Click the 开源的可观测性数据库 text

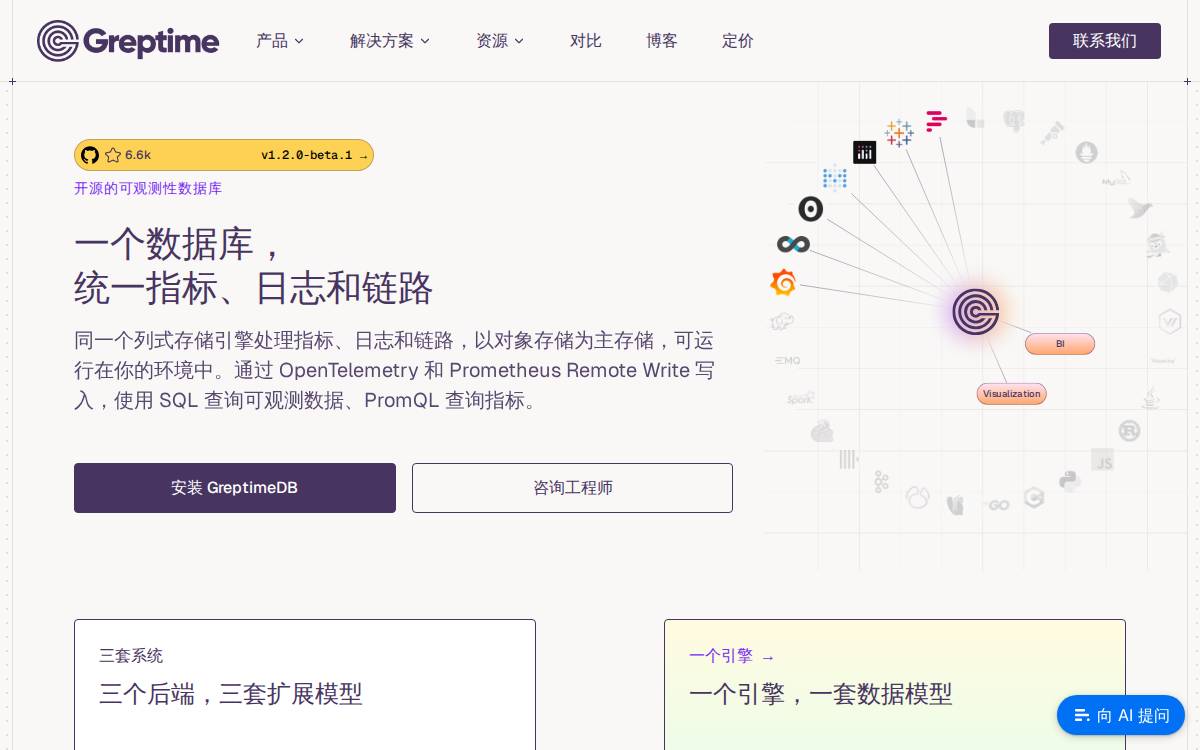pos(148,188)
